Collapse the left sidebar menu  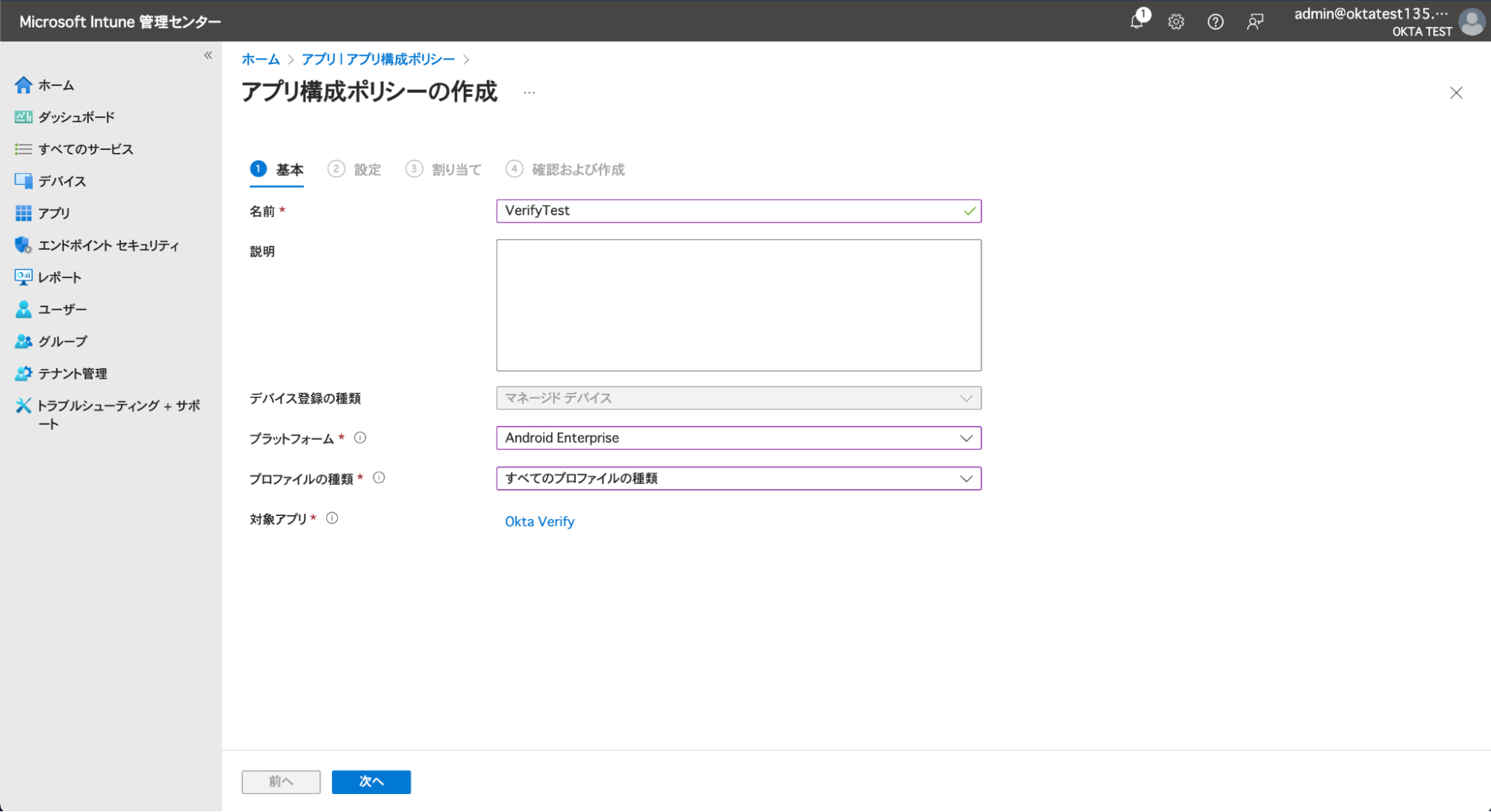click(x=208, y=55)
